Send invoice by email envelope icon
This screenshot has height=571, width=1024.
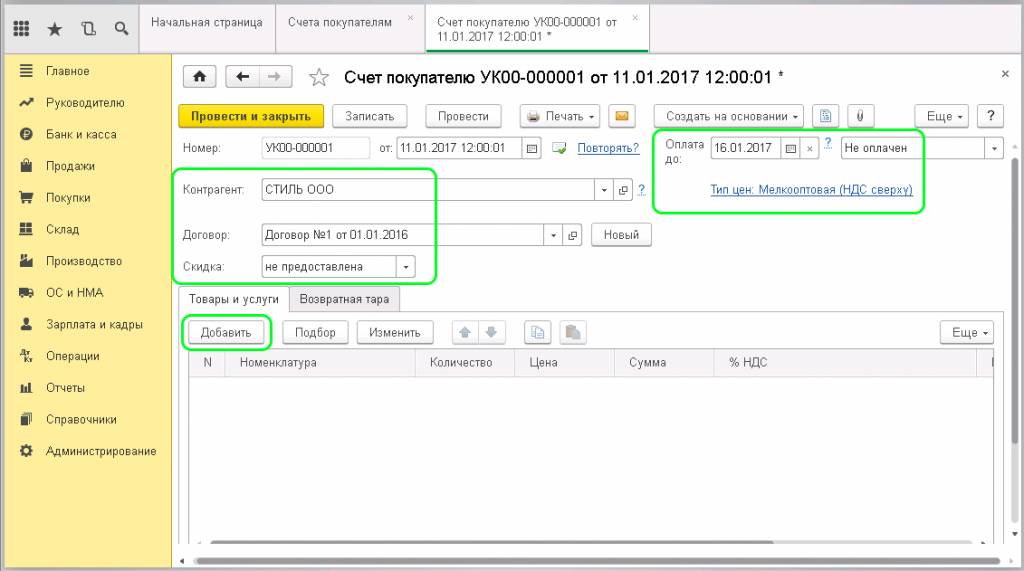click(622, 116)
